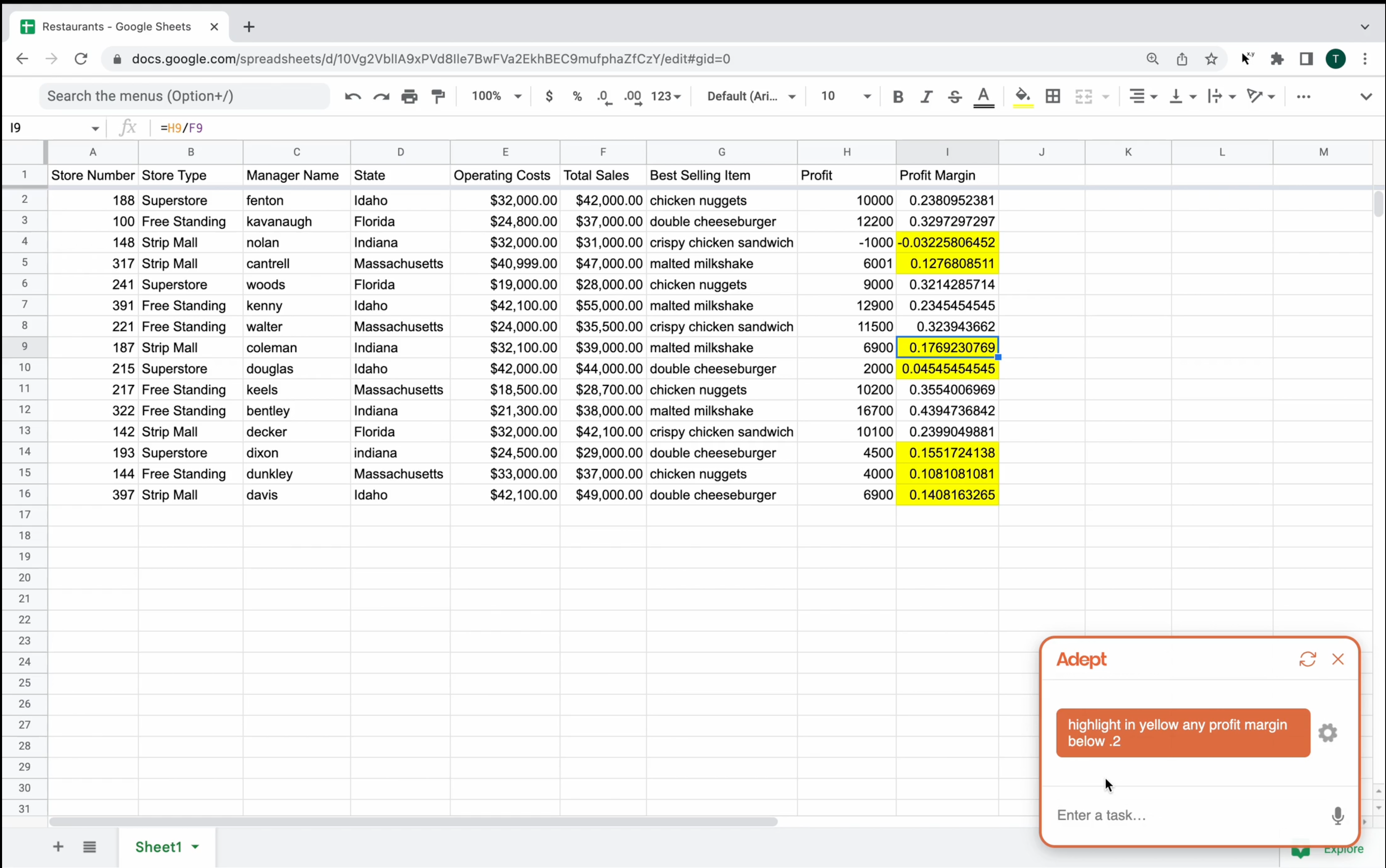Open text rotation dropdown
Screen dimensions: 1386x868
pos(1261,96)
